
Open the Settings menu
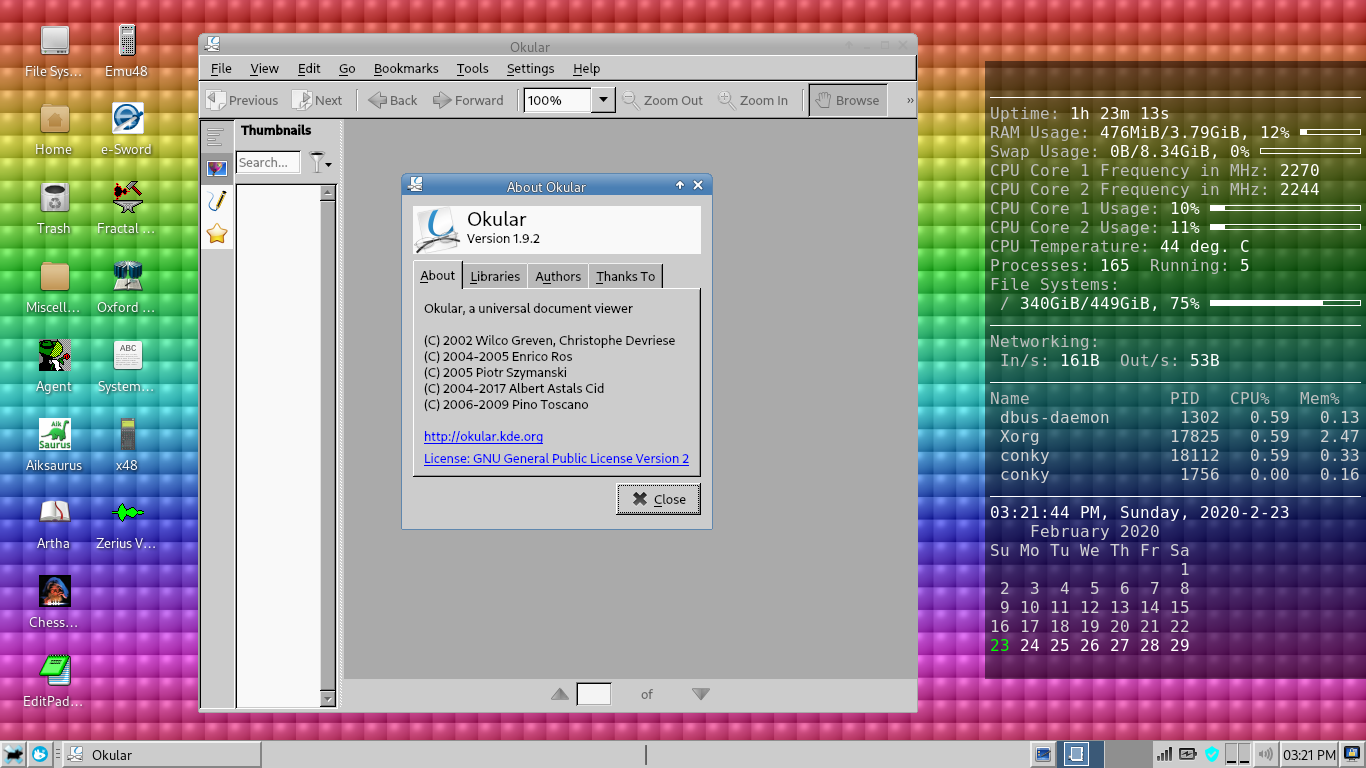530,68
